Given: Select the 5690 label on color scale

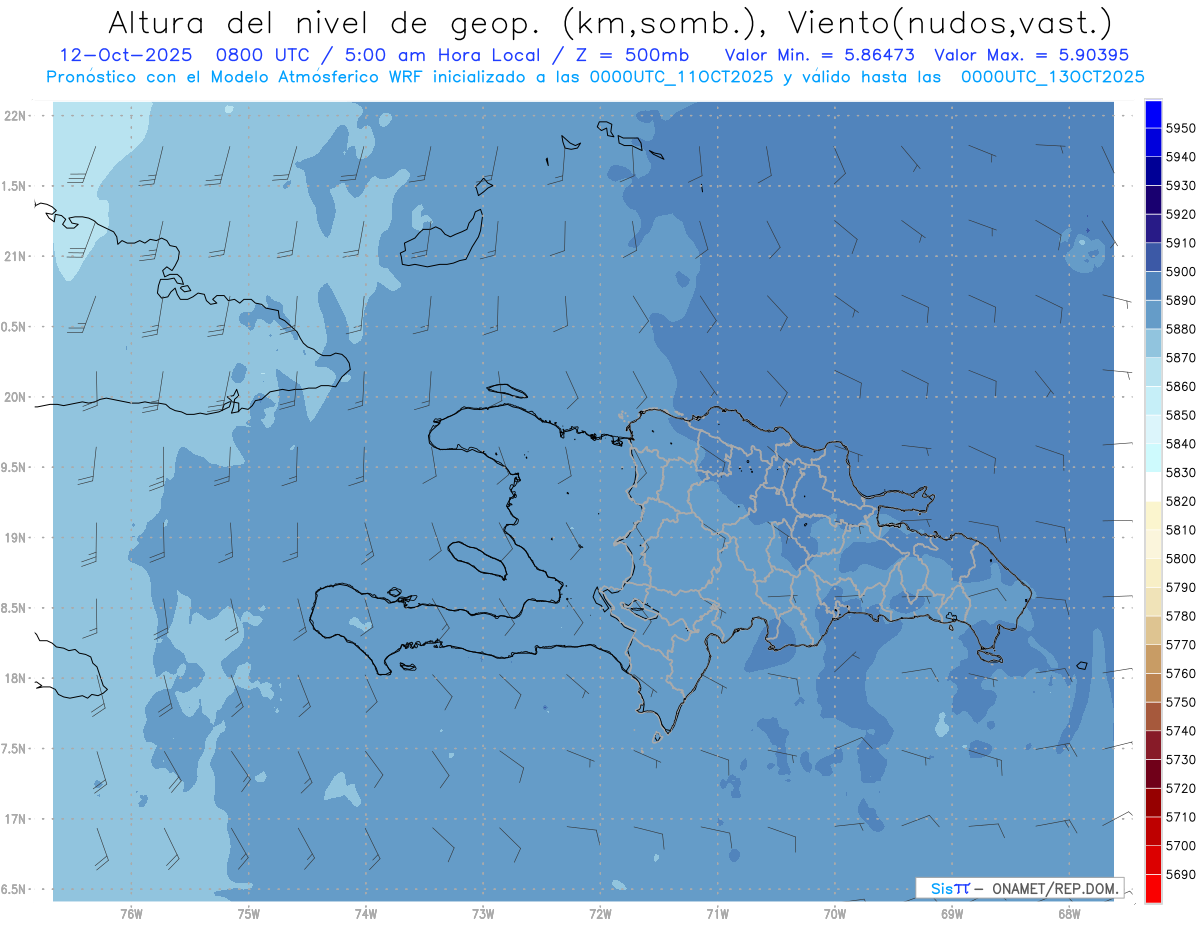Looking at the screenshot, I should click(x=1181, y=874).
